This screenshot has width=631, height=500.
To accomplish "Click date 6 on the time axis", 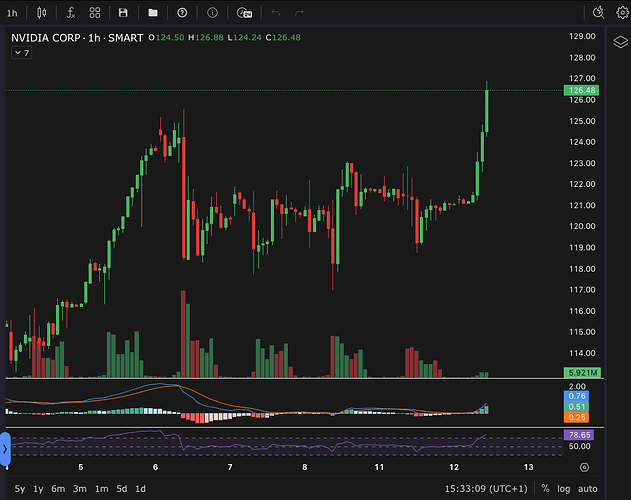I will click(x=155, y=467).
